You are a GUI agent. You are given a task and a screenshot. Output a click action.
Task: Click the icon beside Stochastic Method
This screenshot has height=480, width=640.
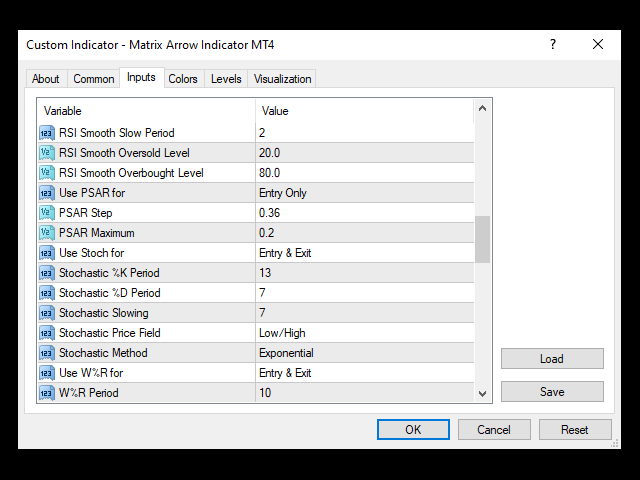tap(47, 353)
